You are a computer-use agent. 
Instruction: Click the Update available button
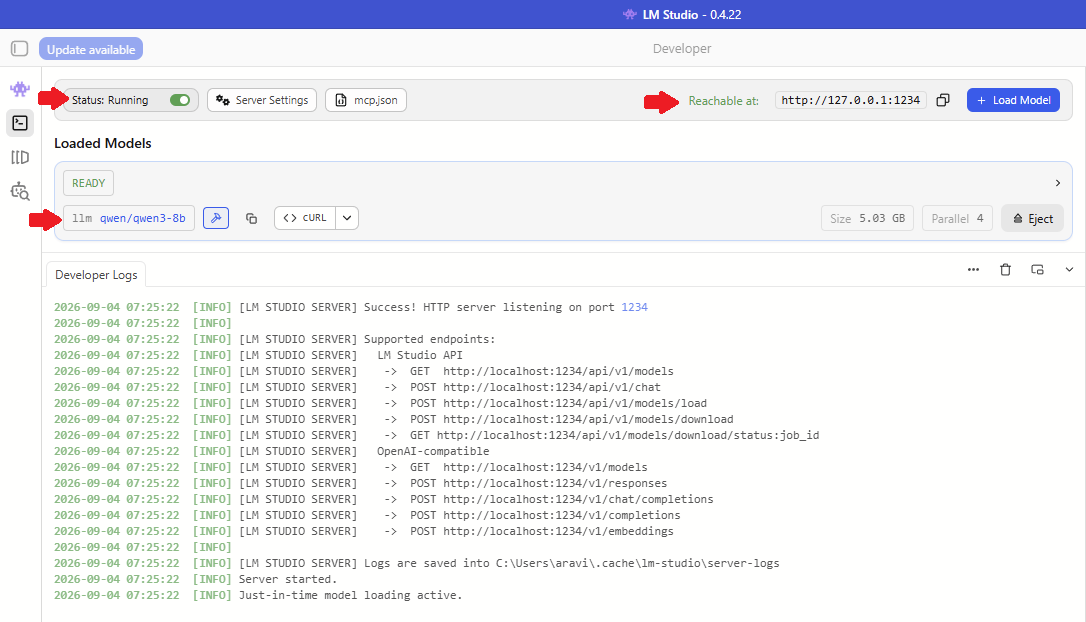click(x=91, y=49)
